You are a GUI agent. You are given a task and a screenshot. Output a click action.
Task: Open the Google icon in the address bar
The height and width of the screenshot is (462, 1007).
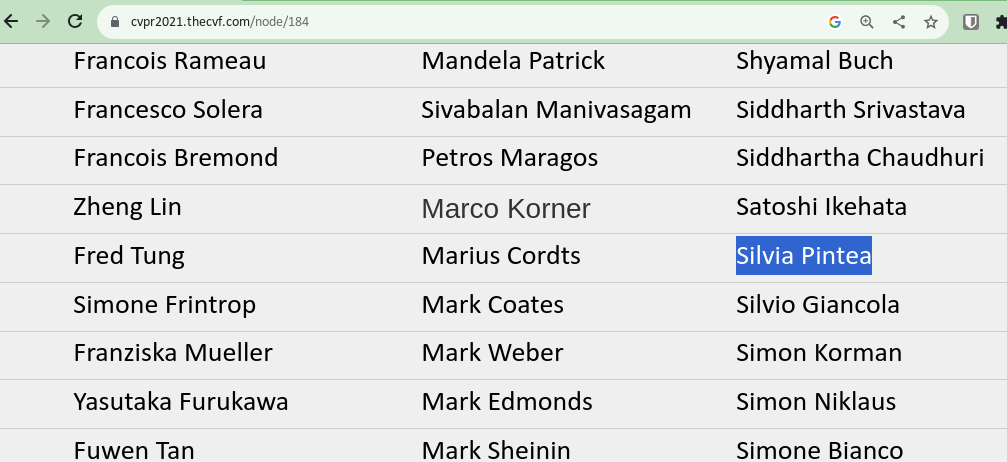coord(835,22)
